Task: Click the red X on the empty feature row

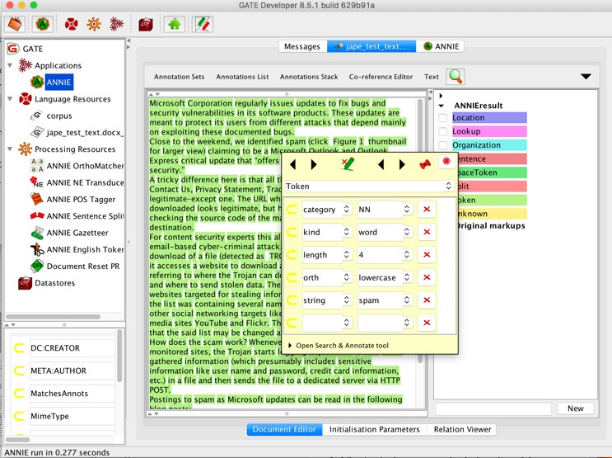Action: tap(427, 323)
